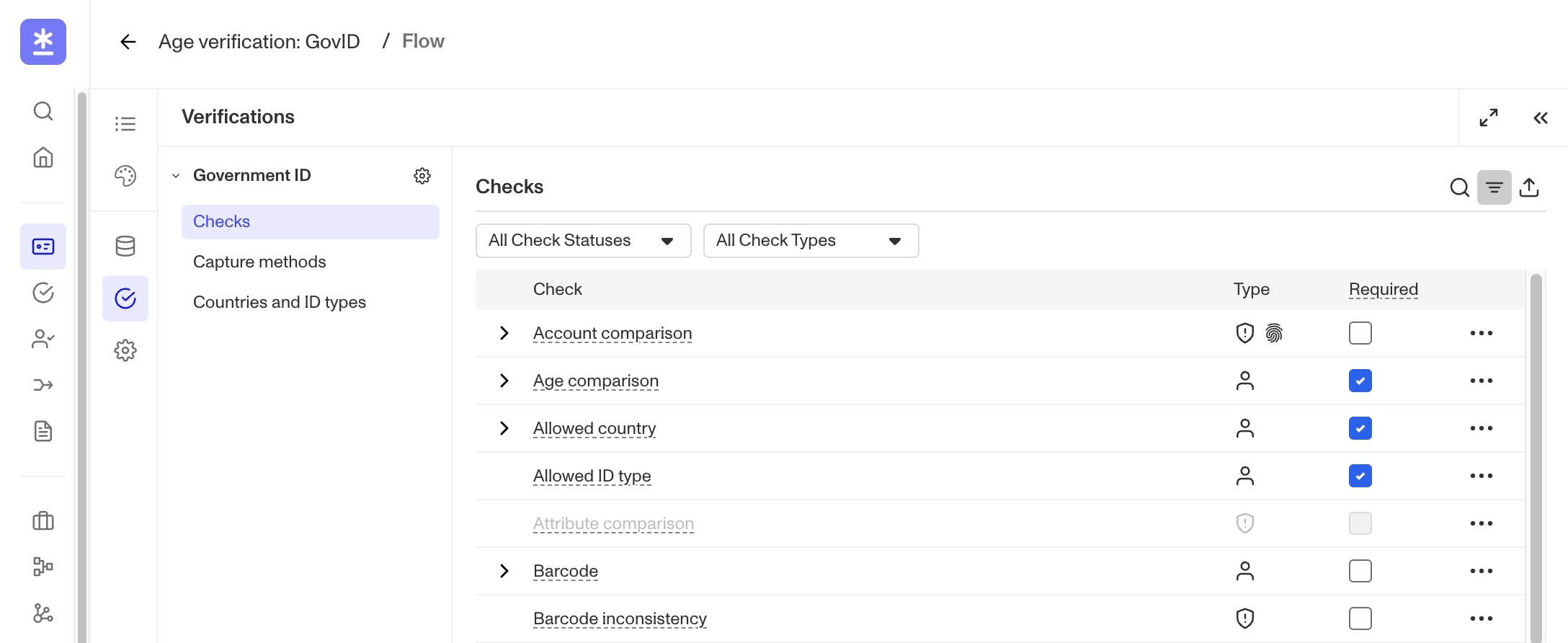Uncheck Required for Age comparison

[1360, 381]
